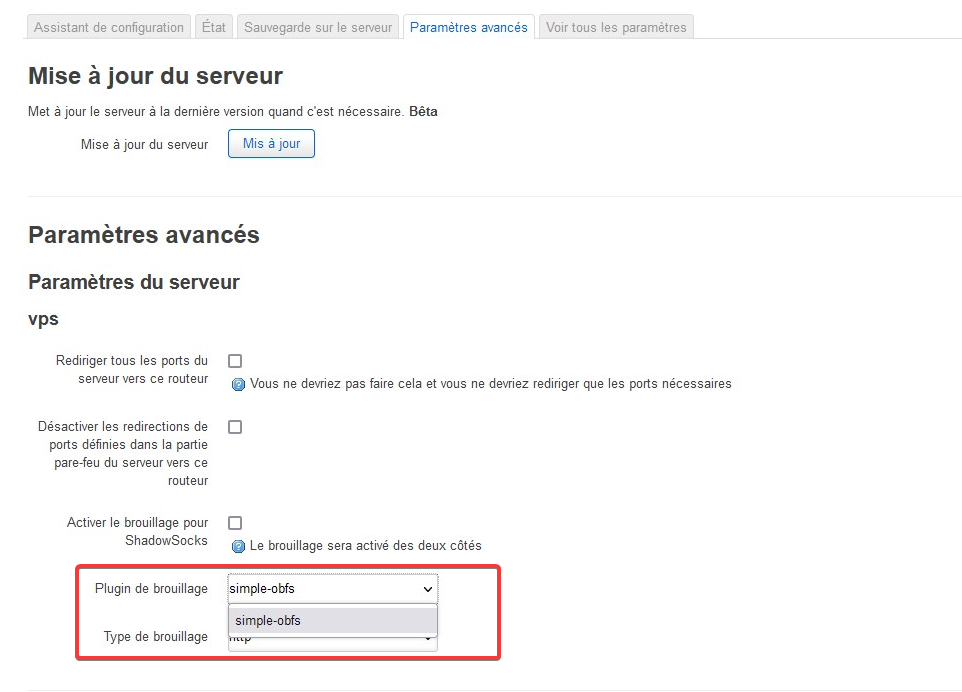Click the Type de brouillage label
The image size is (962, 692).
click(x=156, y=637)
